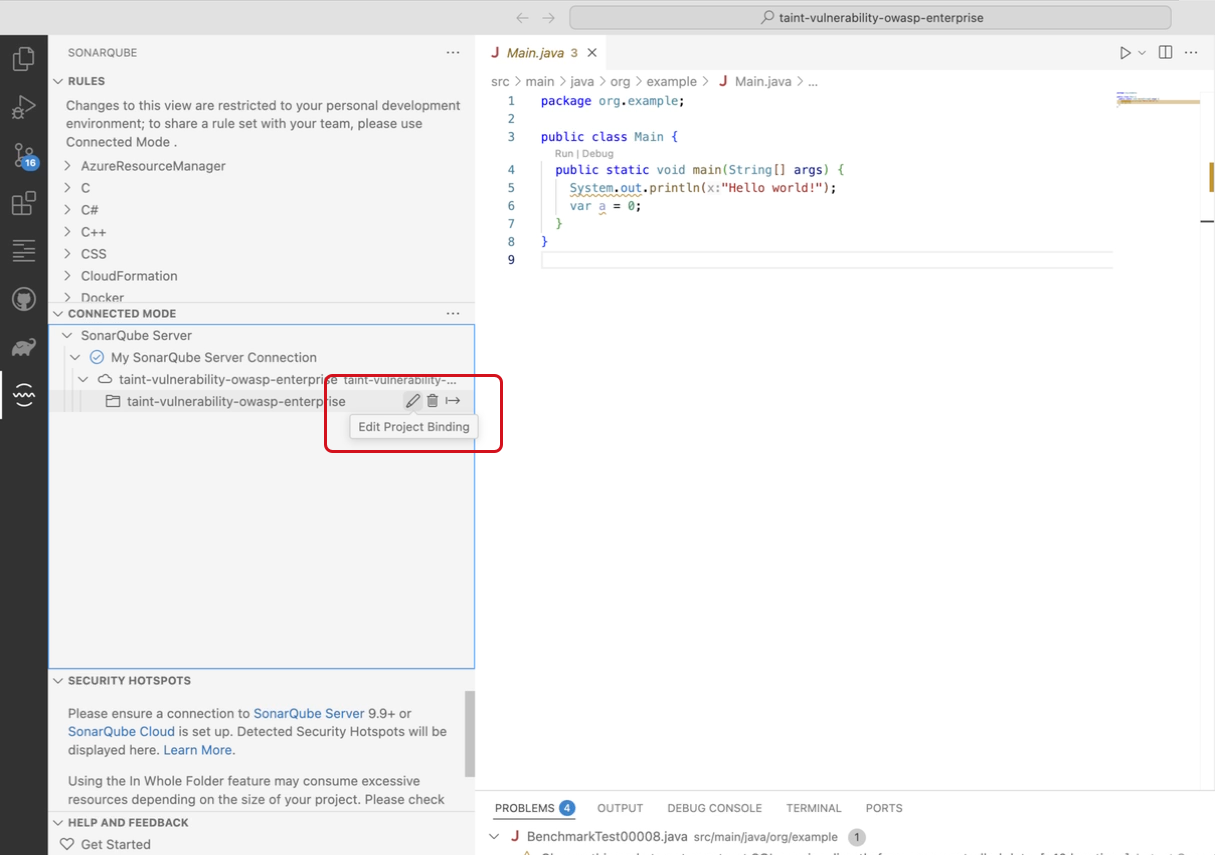1215x855 pixels.
Task: Click variable 'a' with warning underline
Action: coord(602,206)
